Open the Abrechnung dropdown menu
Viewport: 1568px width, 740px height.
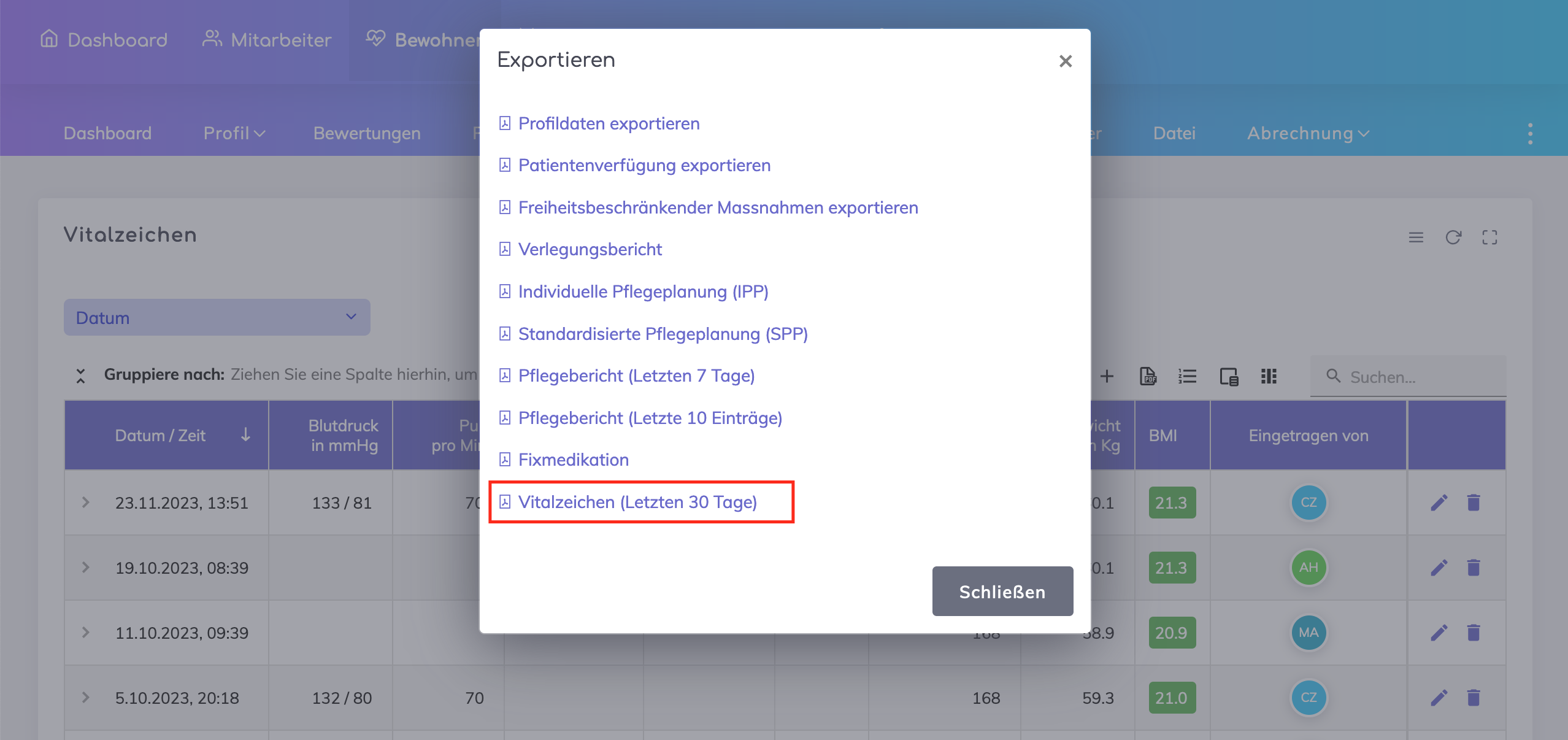click(1307, 133)
